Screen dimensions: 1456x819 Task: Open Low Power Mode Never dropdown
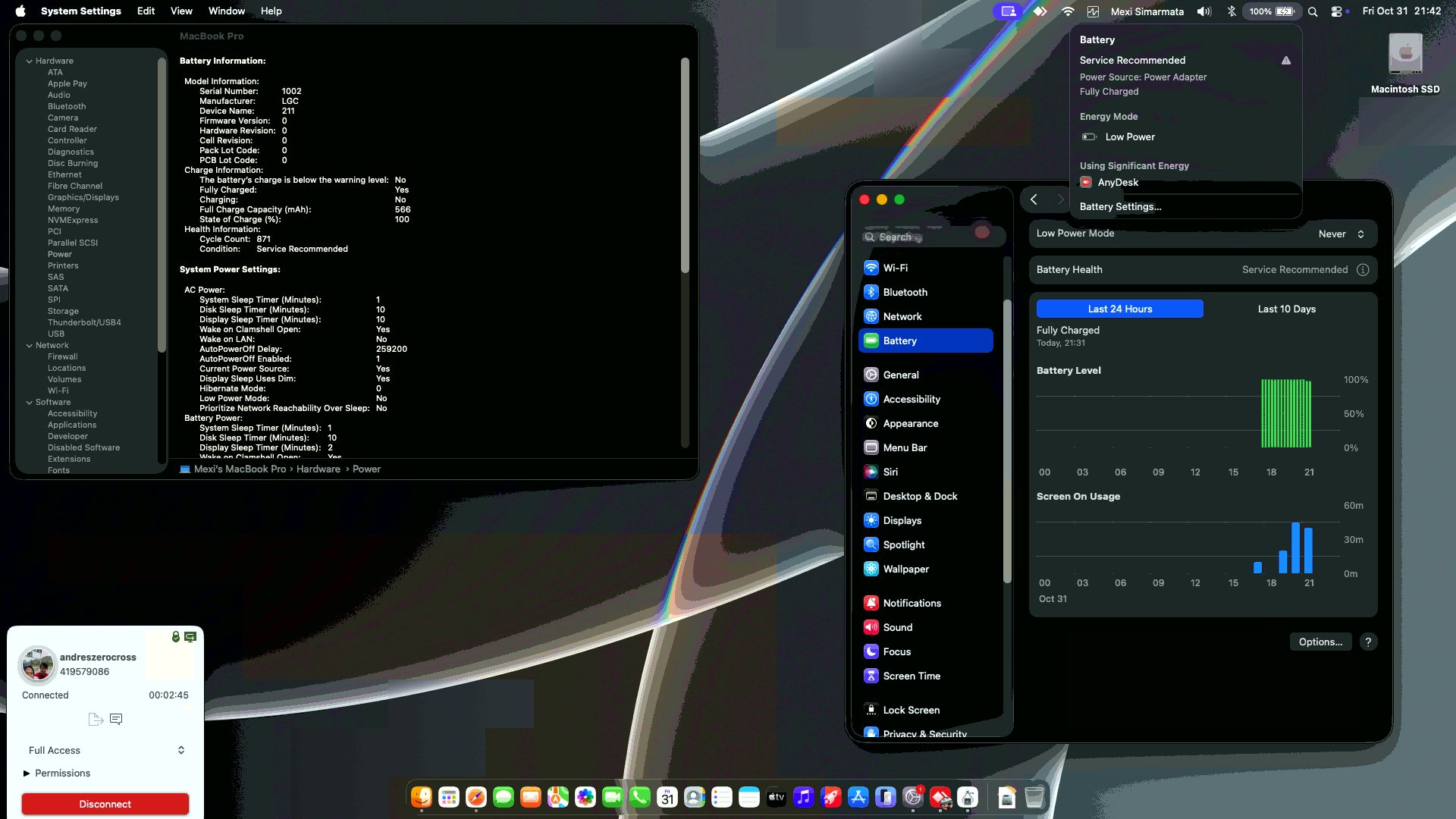pyautogui.click(x=1341, y=234)
